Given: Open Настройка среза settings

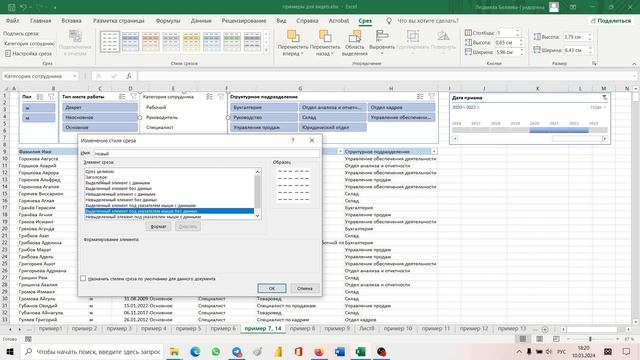Looking at the screenshot, I should coord(28,53).
